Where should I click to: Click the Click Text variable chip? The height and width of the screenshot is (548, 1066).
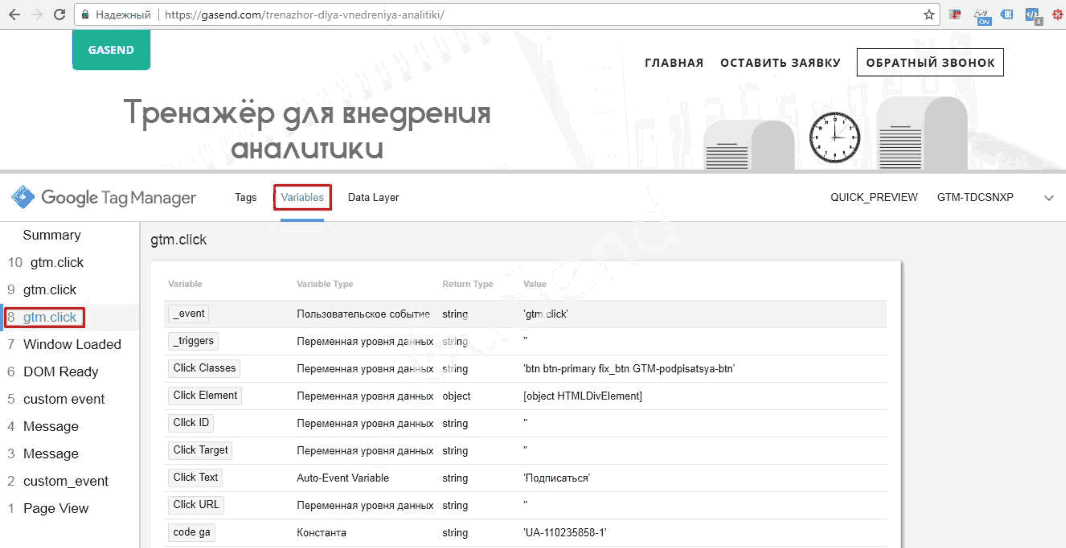point(195,478)
